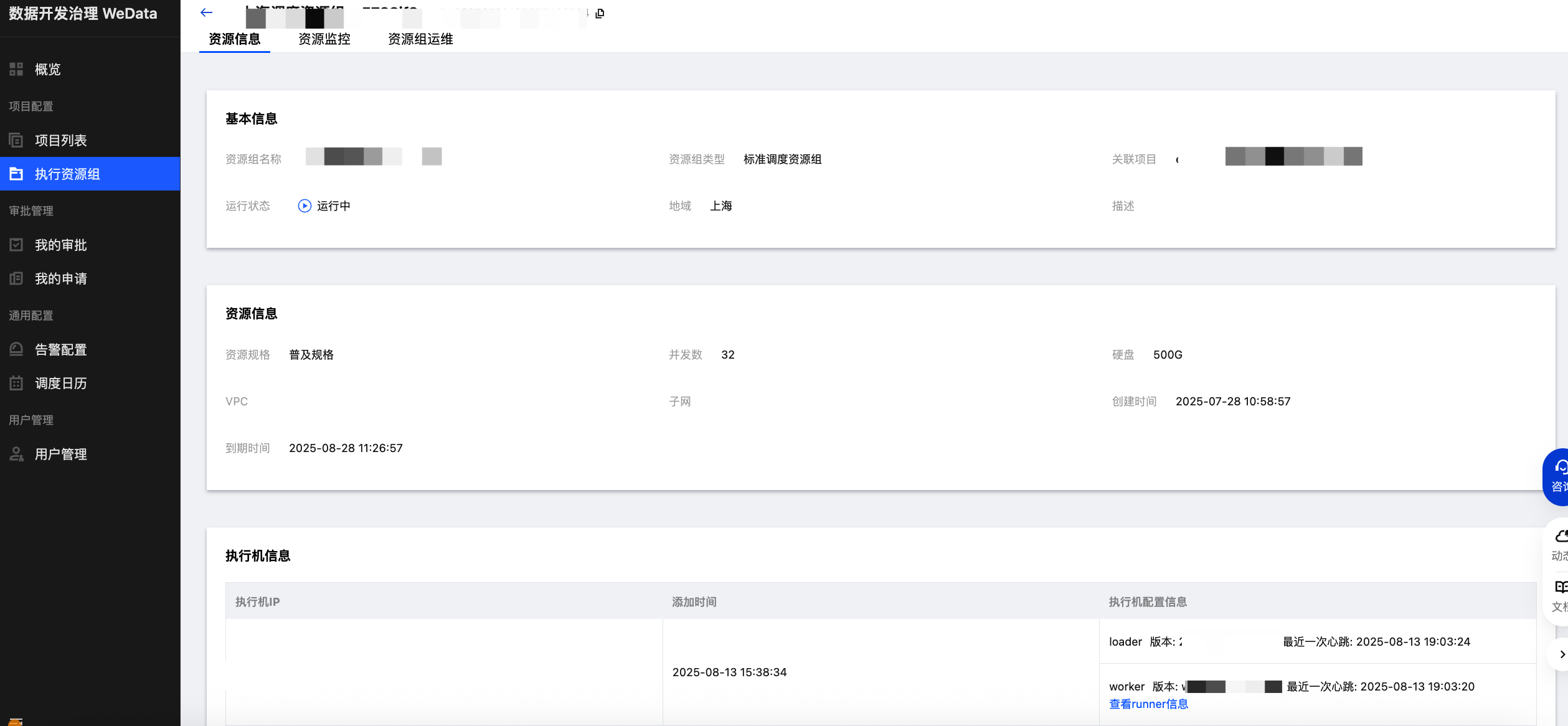Copy the resource group ID icon
The image size is (1568, 726).
pyautogui.click(x=600, y=13)
